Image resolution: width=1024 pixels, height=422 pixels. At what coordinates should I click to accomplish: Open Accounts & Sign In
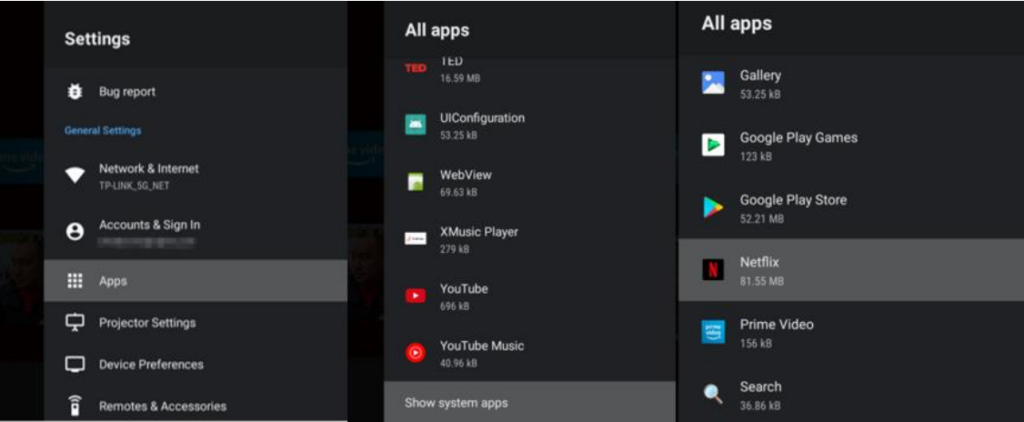click(x=195, y=232)
